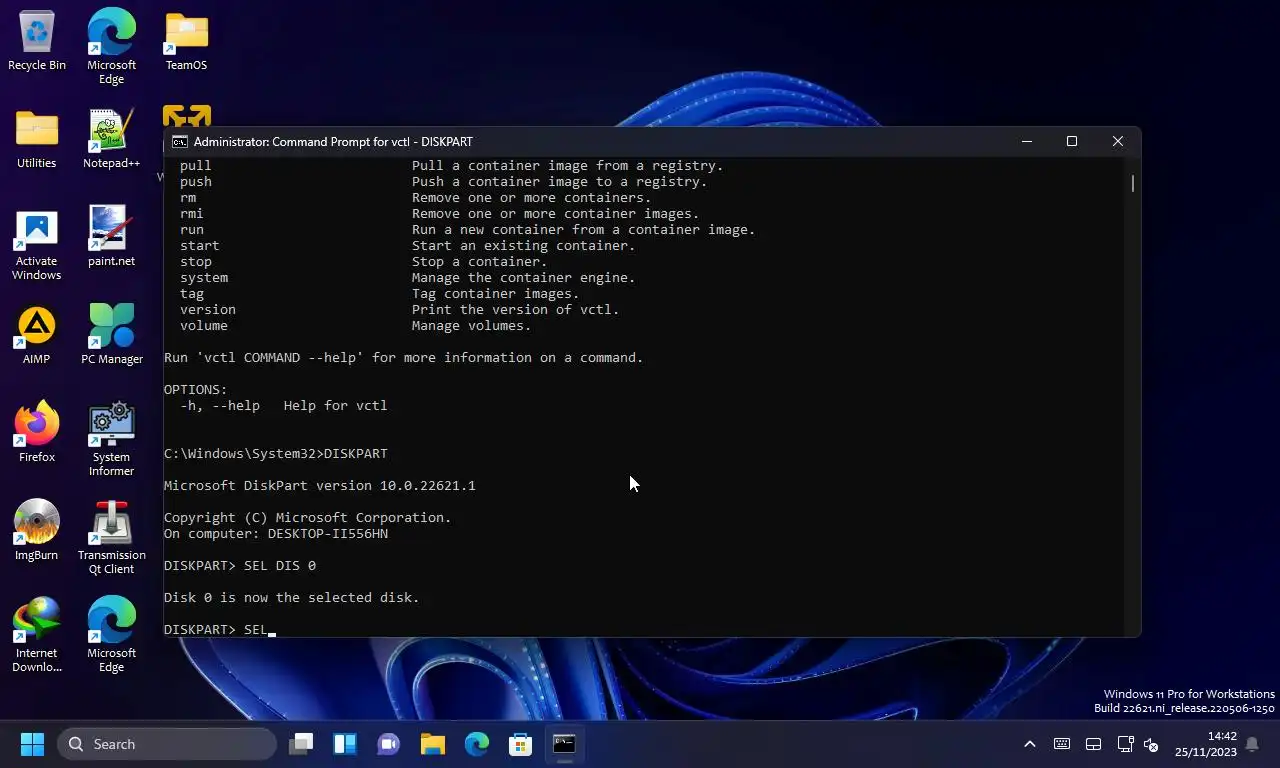
Task: Click the console vertical scrollbar thumb
Action: (x=1133, y=184)
